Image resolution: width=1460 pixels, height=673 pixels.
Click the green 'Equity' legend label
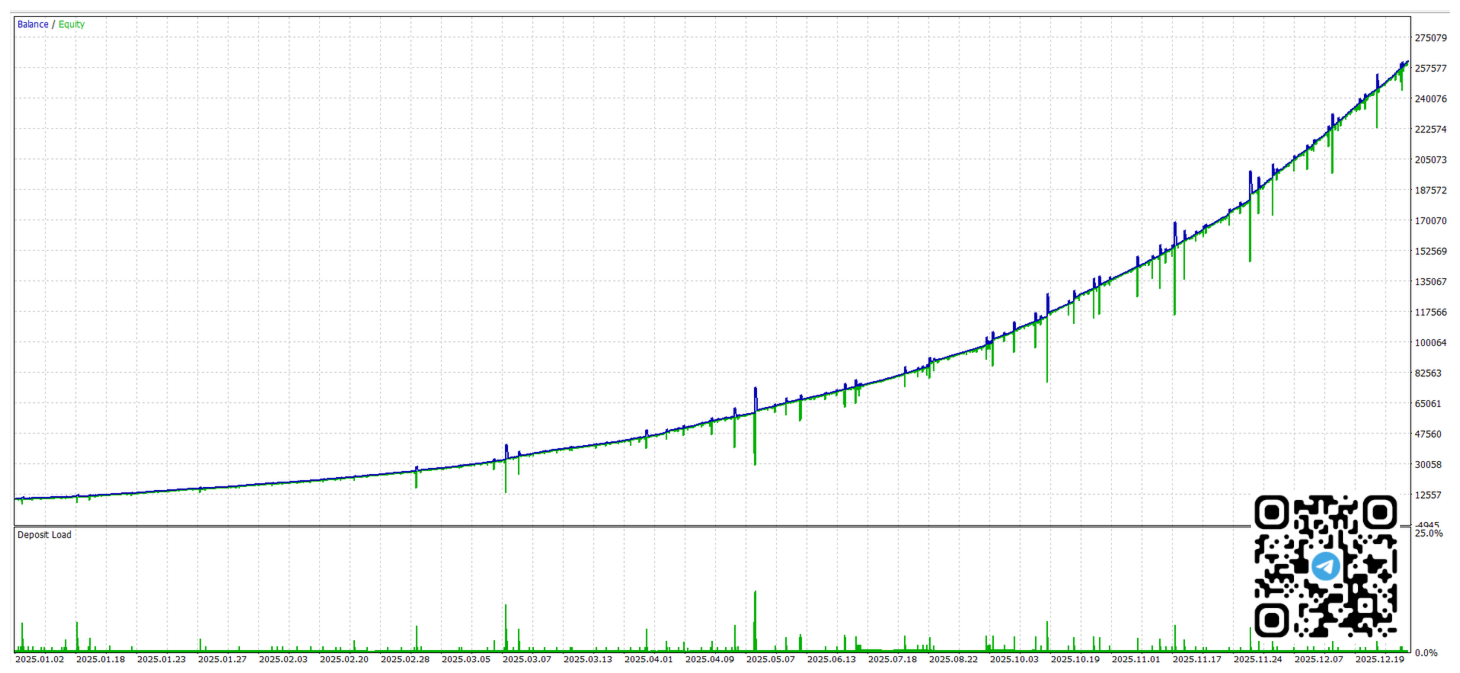click(x=71, y=24)
